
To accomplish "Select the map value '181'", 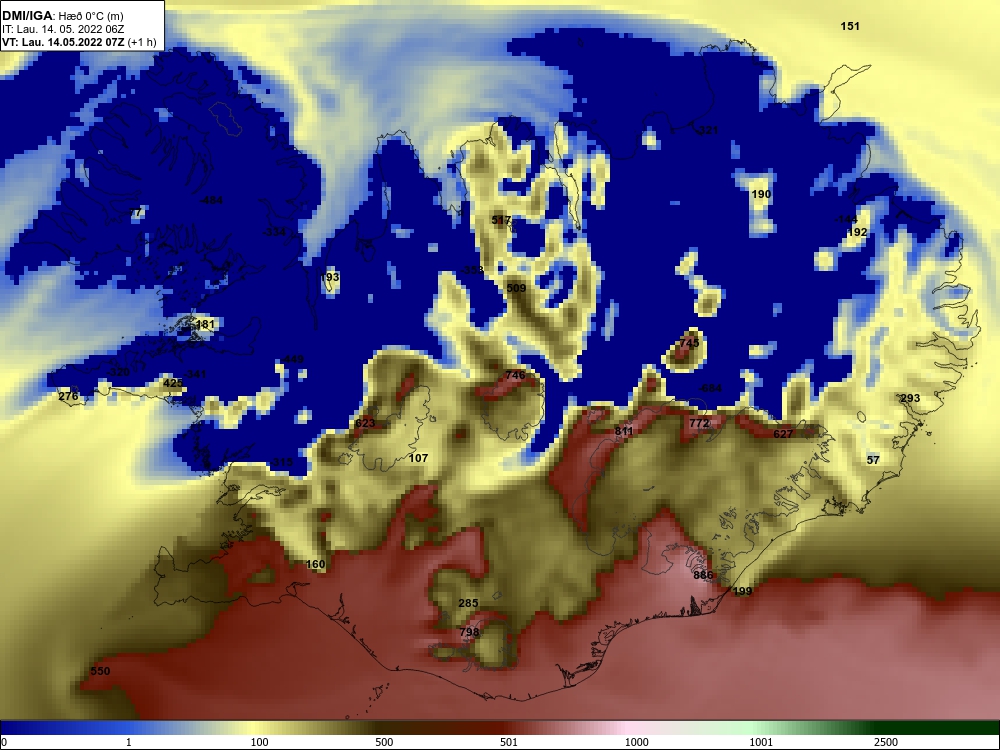I will (205, 325).
